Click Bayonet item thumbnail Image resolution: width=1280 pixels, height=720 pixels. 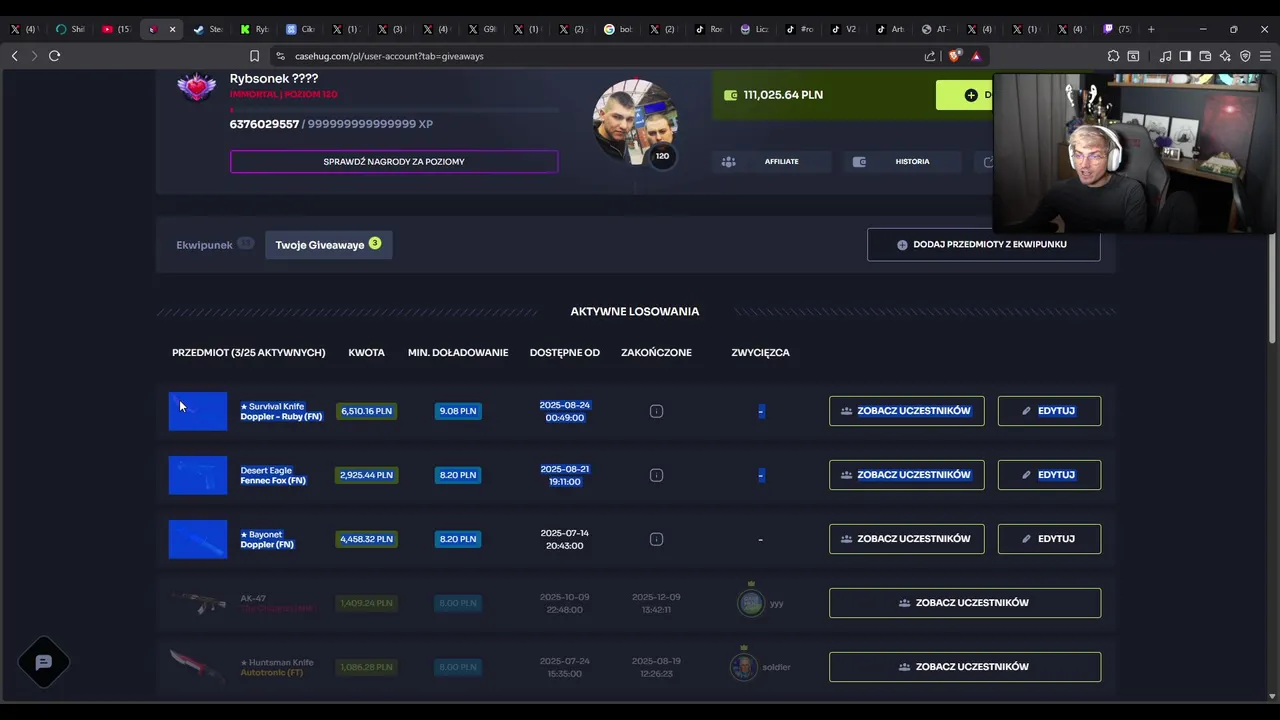[x=198, y=539]
